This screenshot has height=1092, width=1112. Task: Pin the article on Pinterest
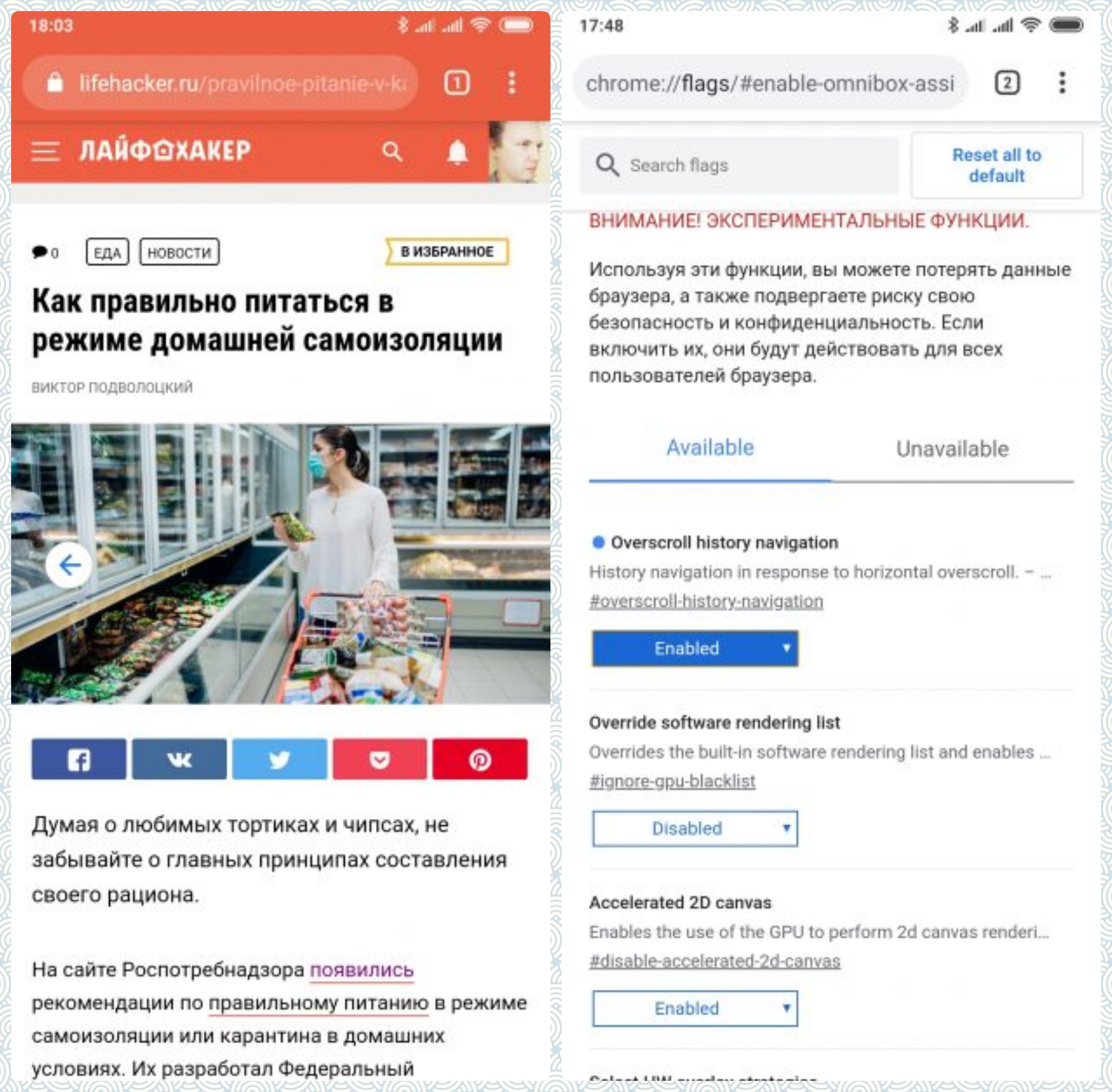(480, 759)
